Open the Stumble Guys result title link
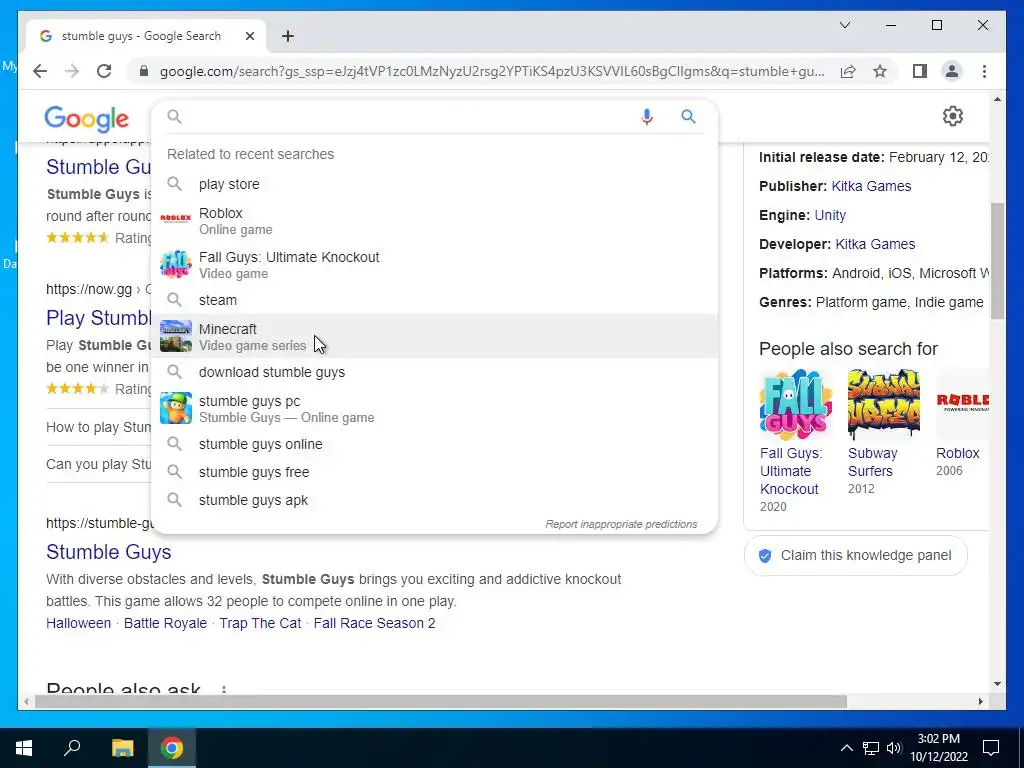Image resolution: width=1024 pixels, height=768 pixels. pyautogui.click(x=108, y=552)
